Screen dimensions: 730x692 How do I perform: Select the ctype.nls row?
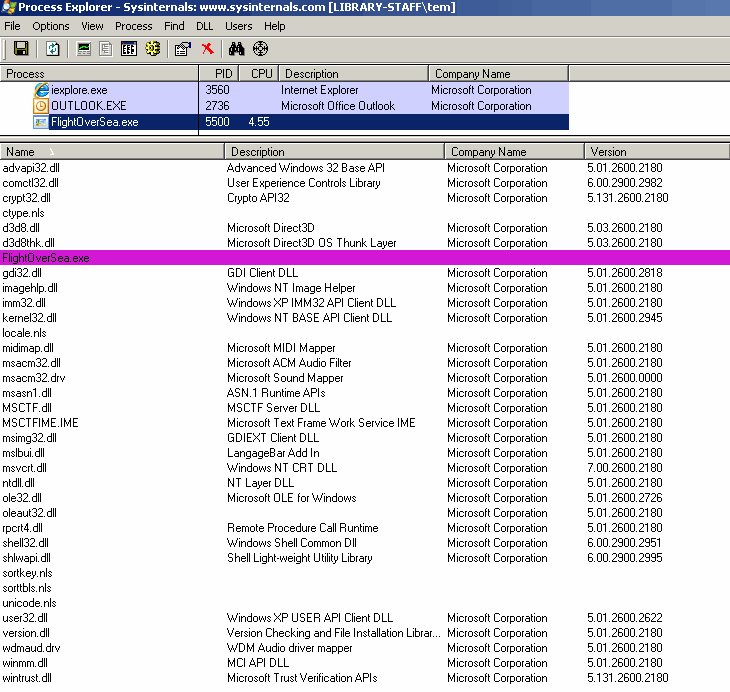pyautogui.click(x=365, y=213)
